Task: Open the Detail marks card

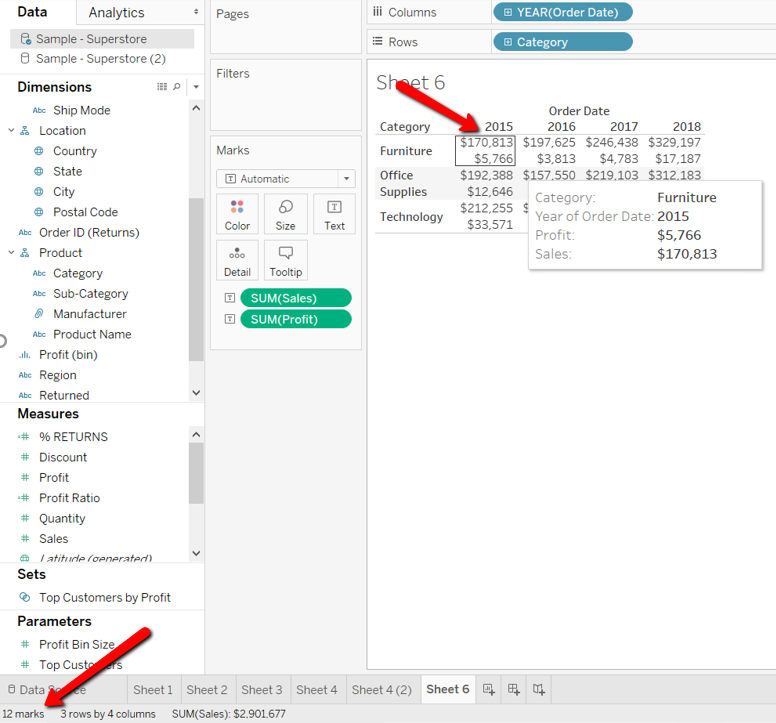Action: [x=237, y=260]
